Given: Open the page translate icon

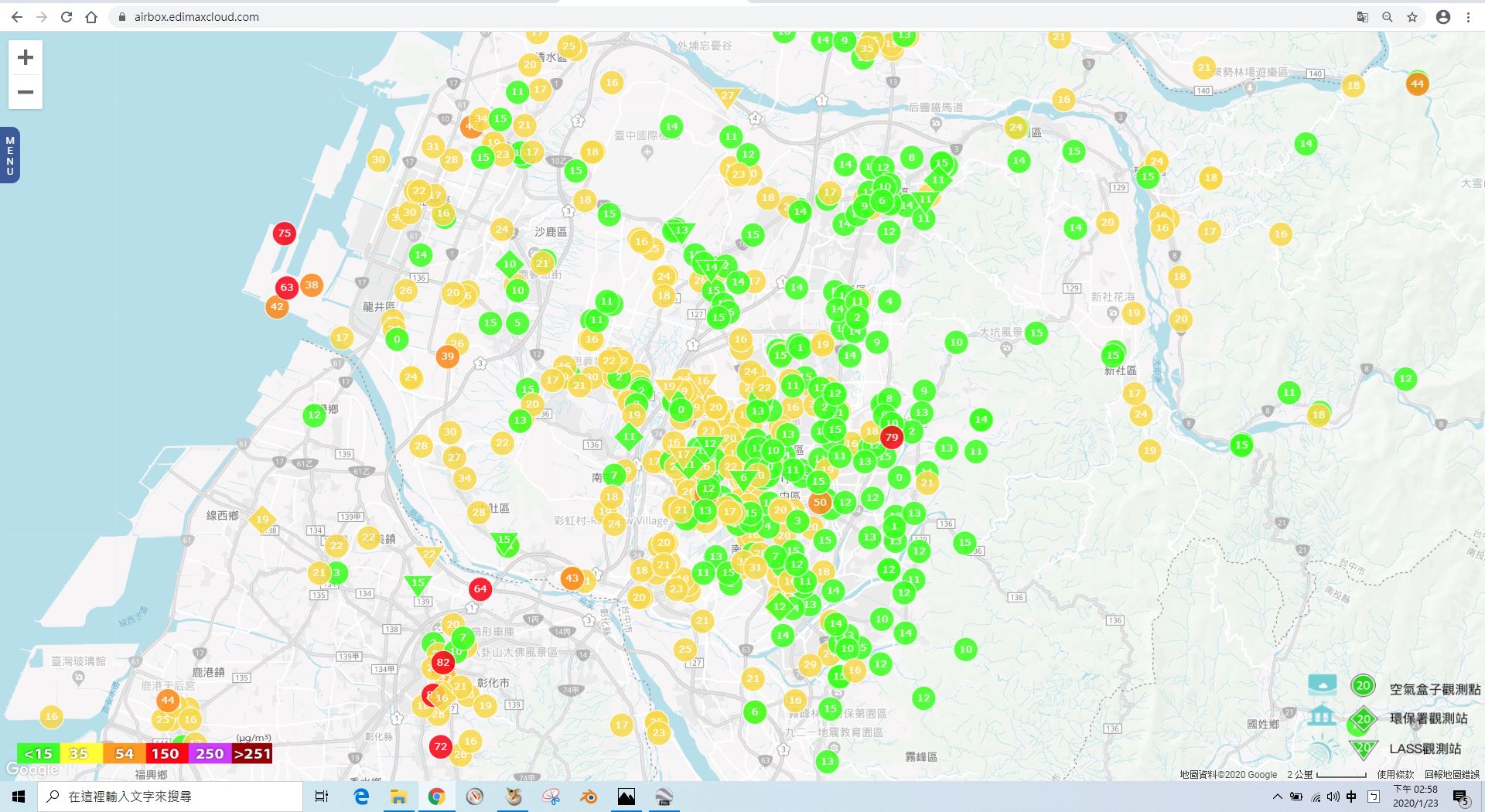Looking at the screenshot, I should pyautogui.click(x=1363, y=17).
